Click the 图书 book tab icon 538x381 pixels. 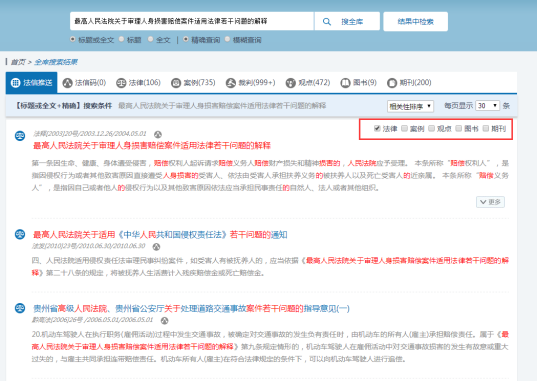tap(345, 83)
